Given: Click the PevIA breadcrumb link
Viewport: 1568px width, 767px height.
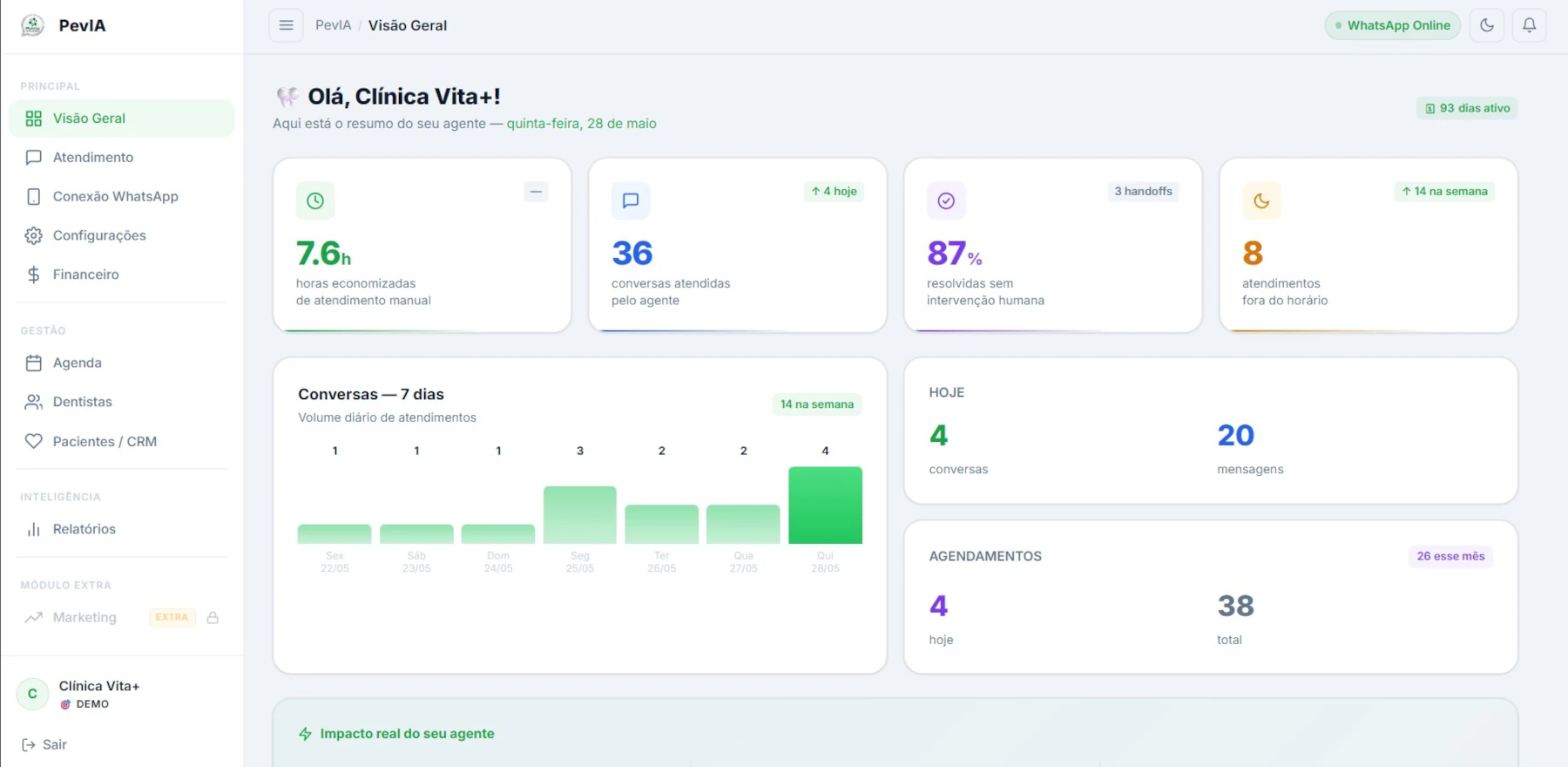Looking at the screenshot, I should coord(333,25).
